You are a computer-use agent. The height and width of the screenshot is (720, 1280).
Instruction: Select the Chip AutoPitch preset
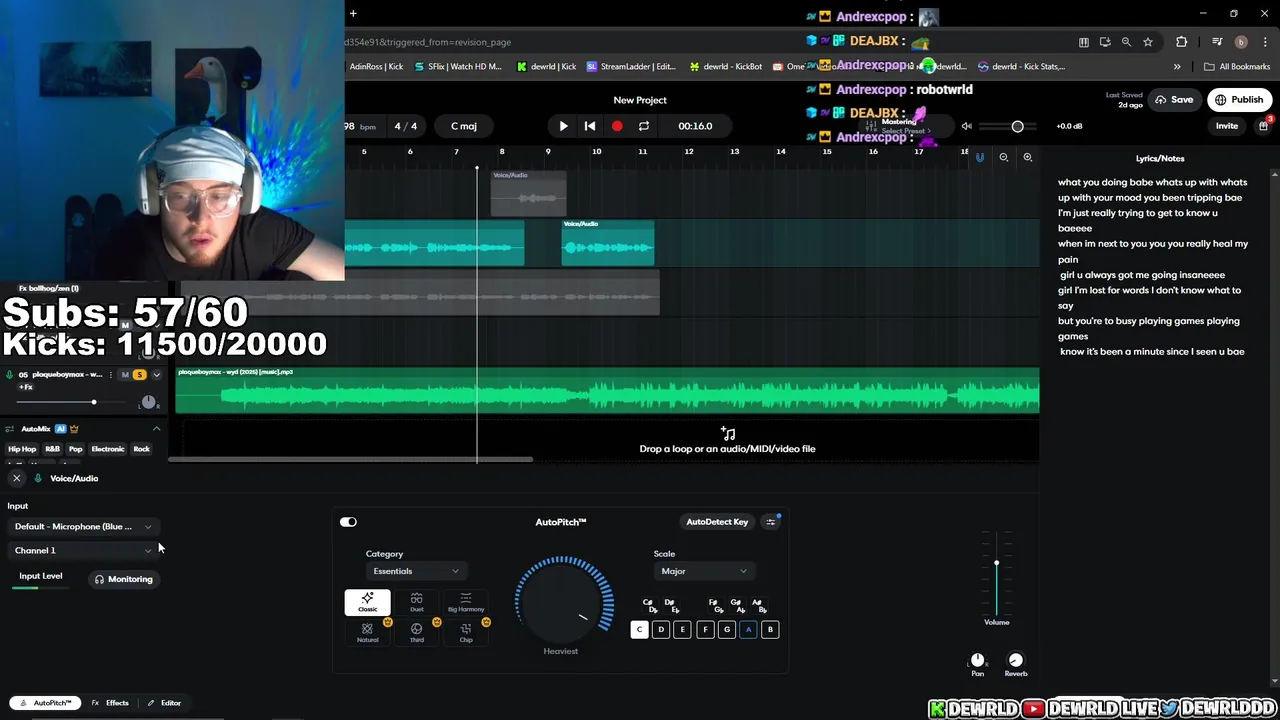click(x=466, y=633)
